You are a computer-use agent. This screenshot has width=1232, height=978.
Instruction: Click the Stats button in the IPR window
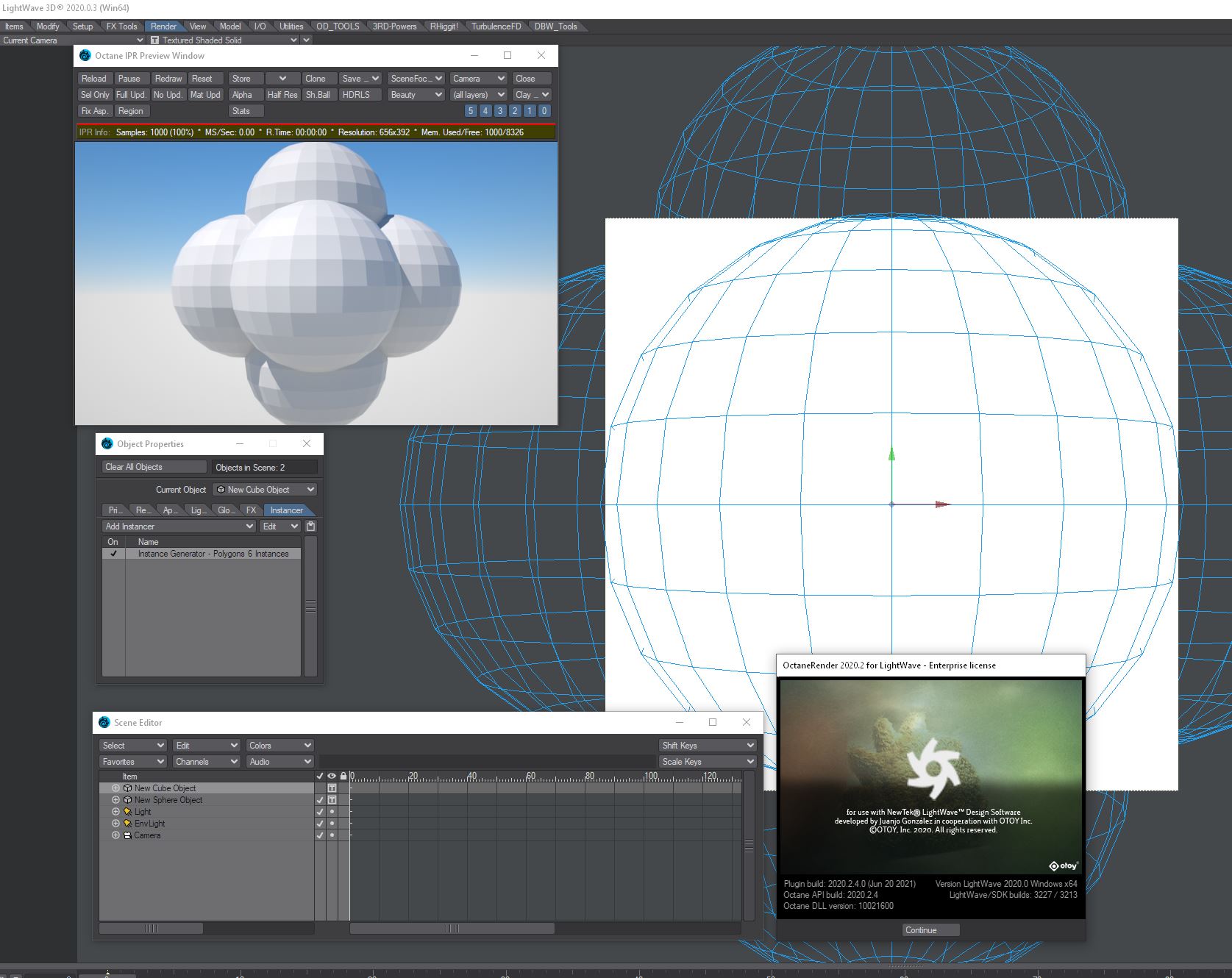[246, 111]
